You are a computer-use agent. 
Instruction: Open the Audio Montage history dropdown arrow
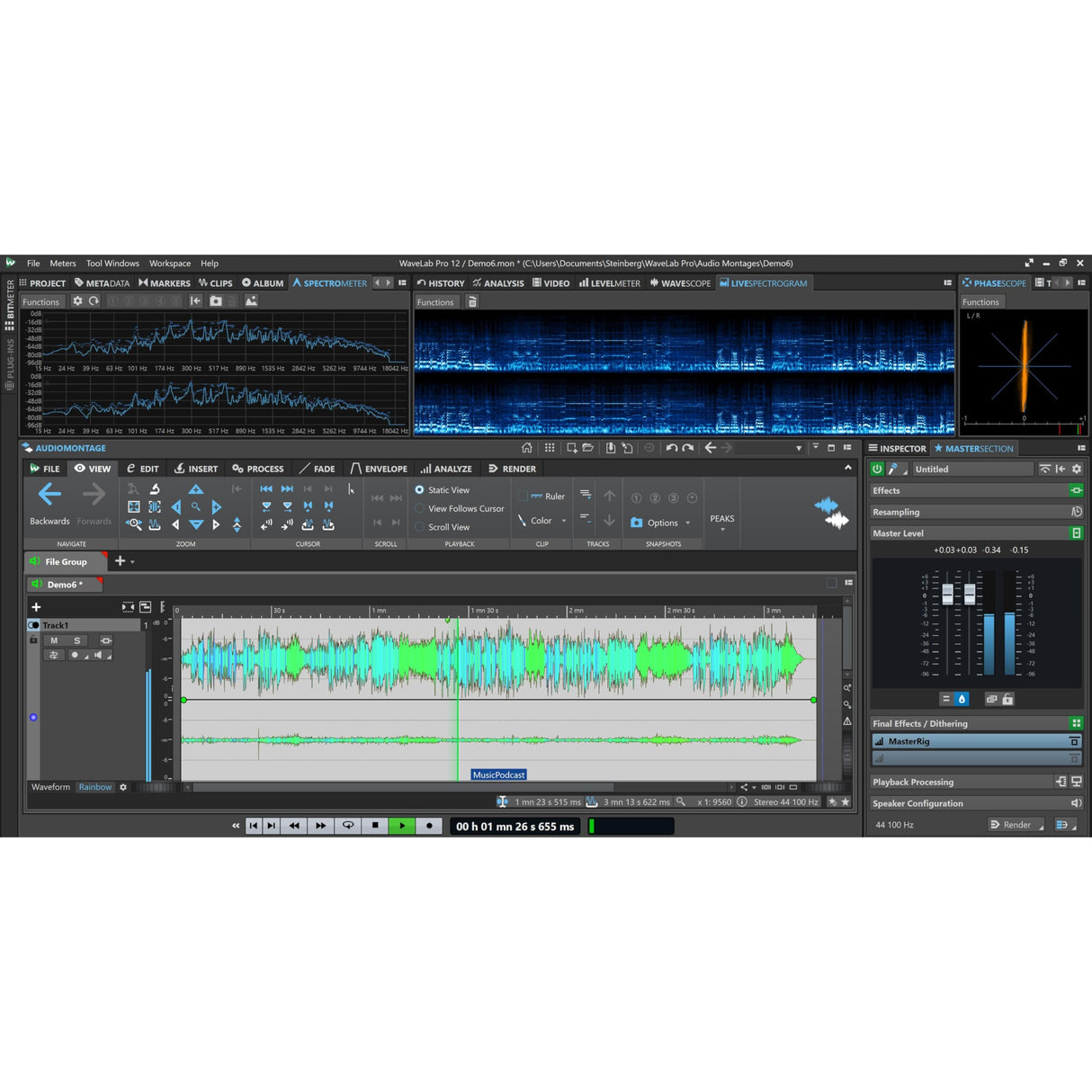[799, 448]
